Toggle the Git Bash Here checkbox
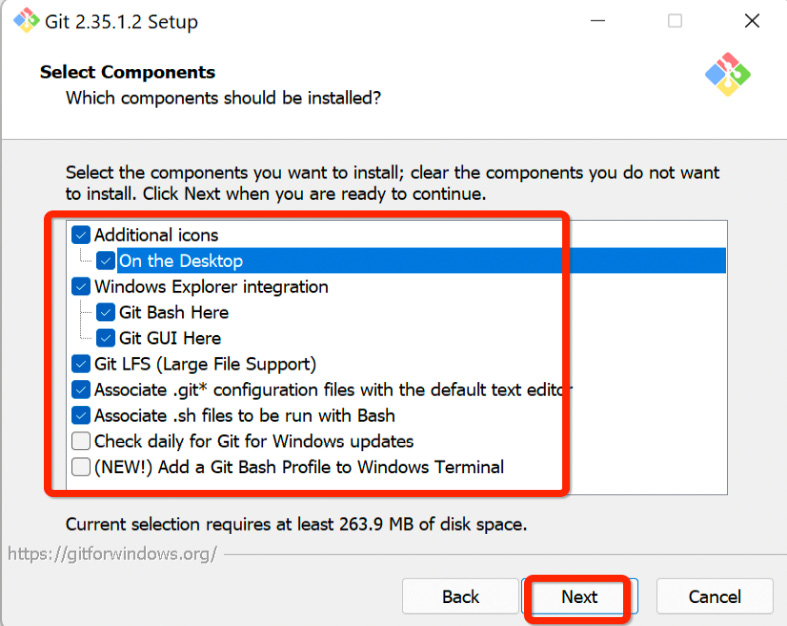Viewport: 787px width, 626px height. 105,312
